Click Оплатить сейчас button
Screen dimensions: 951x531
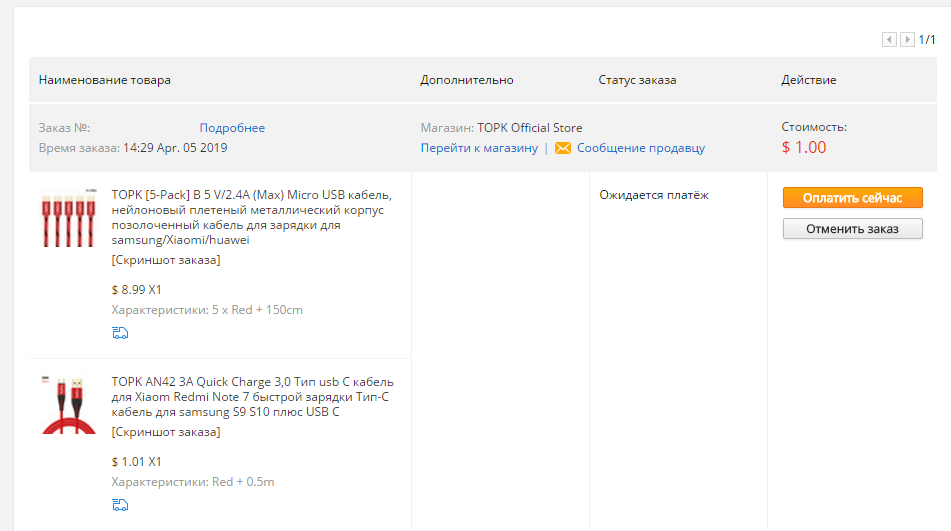[853, 198]
